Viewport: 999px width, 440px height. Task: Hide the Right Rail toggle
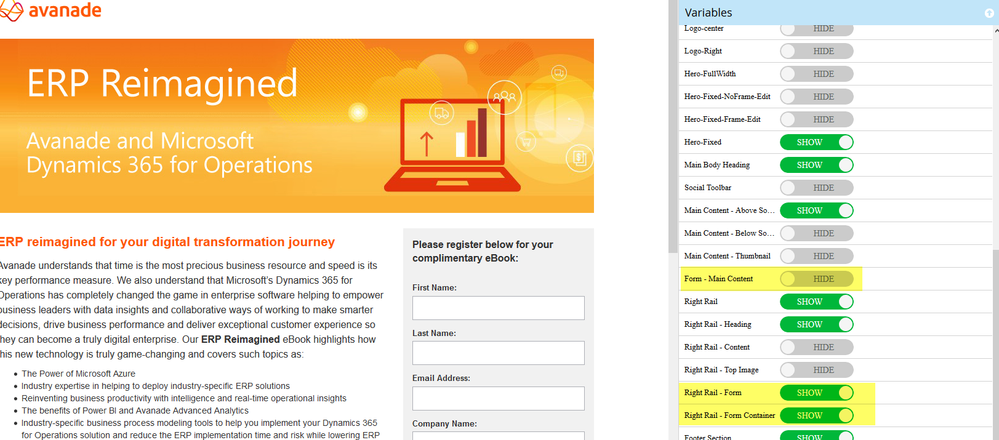(816, 301)
